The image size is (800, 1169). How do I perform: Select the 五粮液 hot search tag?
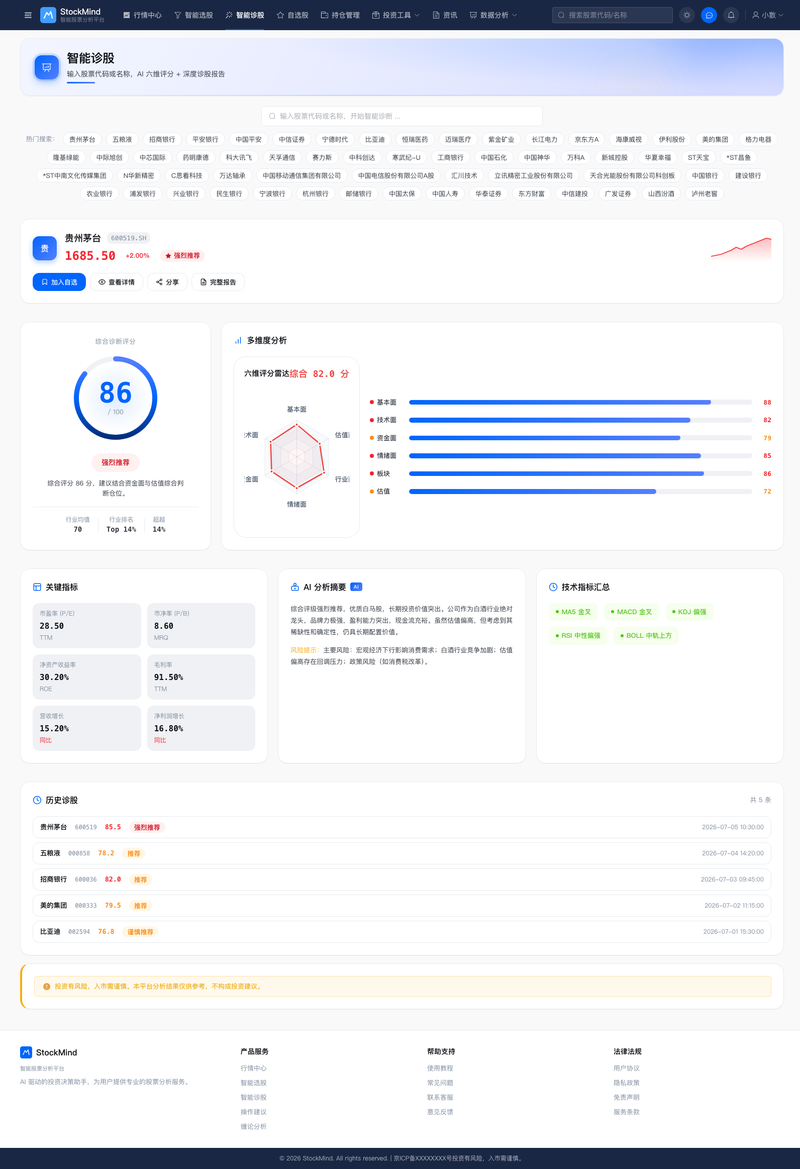click(122, 139)
